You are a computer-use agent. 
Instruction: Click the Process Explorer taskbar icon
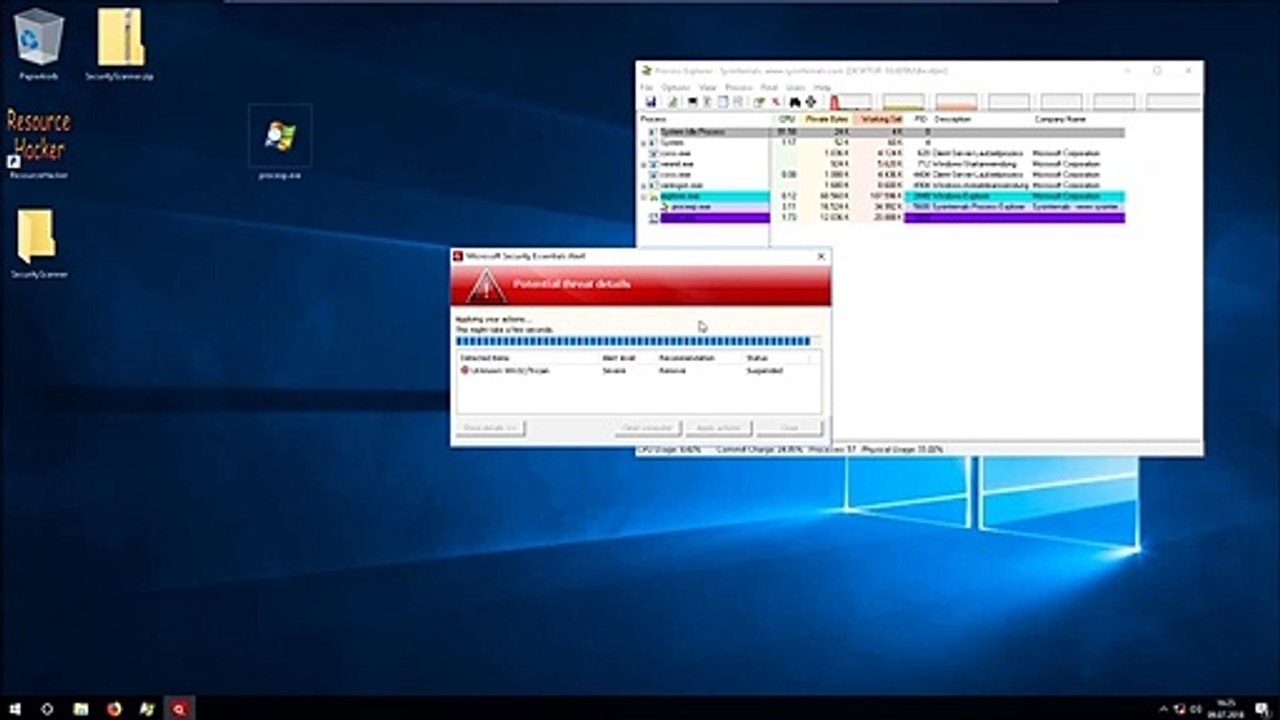147,708
